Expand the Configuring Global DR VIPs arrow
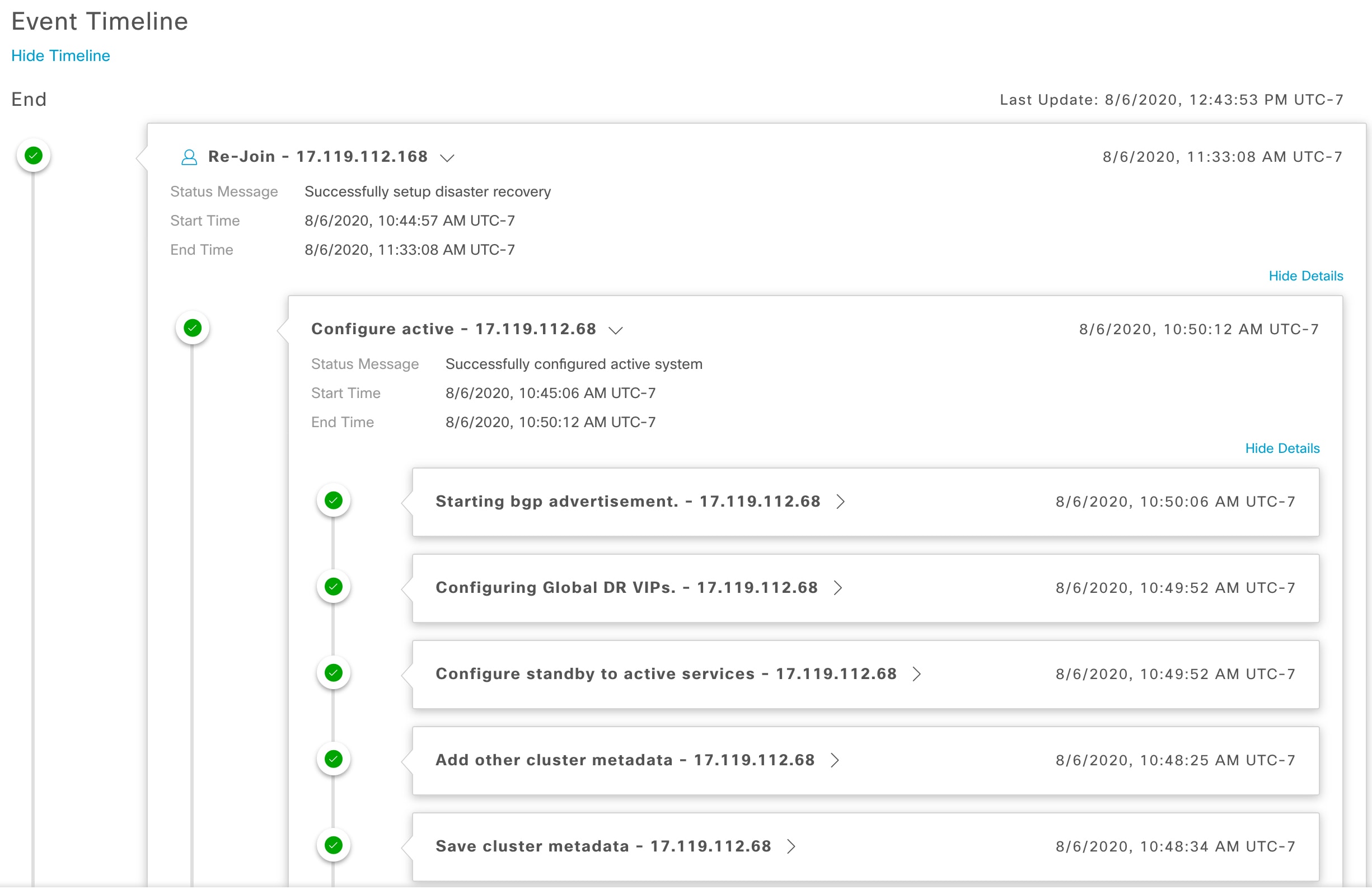The image size is (1372, 889). [838, 587]
